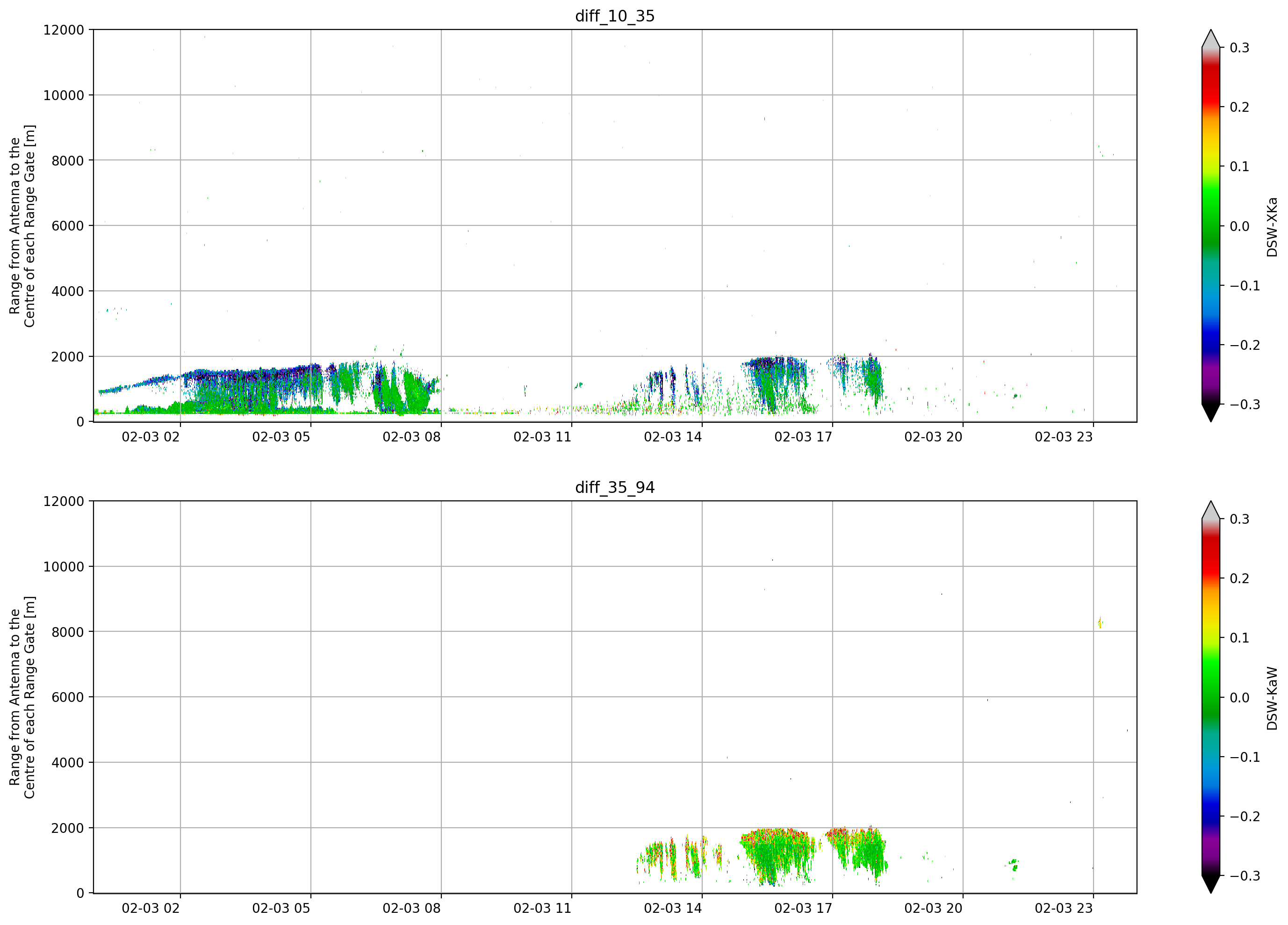Click the y-axis range label of diff_35_94
This screenshot has width=1288, height=925.
click(x=22, y=697)
